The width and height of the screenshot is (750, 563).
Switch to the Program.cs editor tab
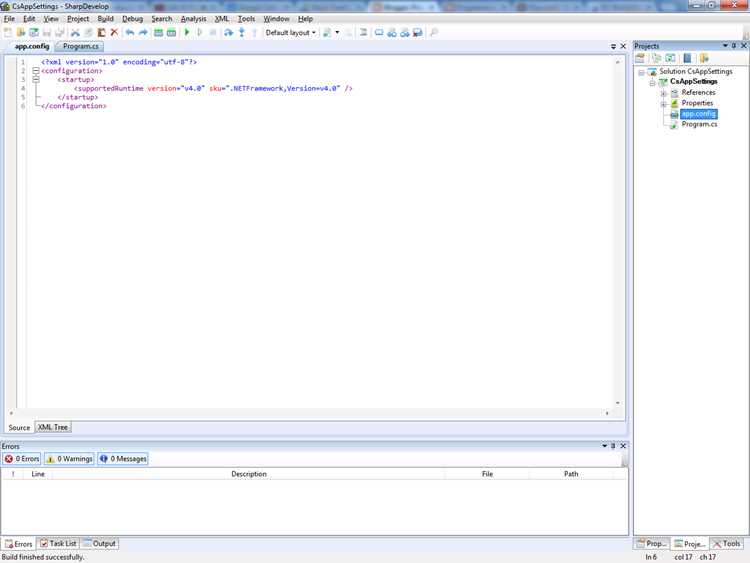pos(80,46)
